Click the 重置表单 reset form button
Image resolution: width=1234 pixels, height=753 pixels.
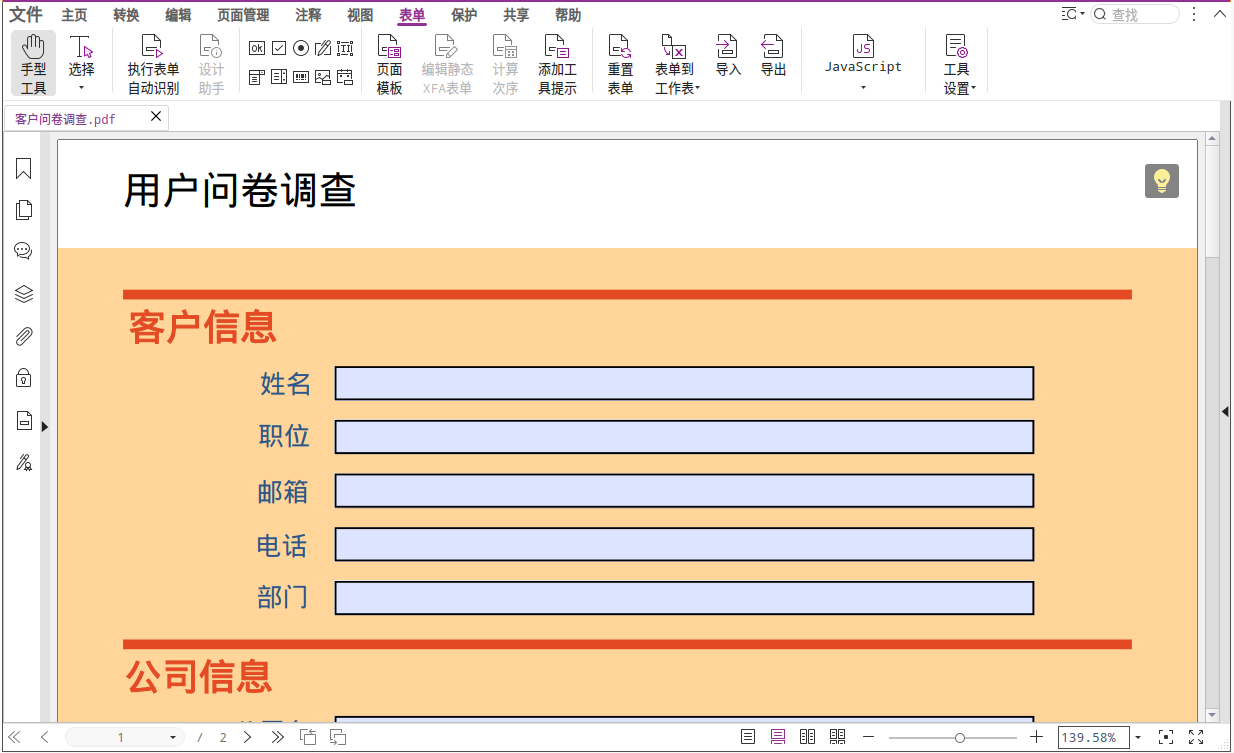click(x=620, y=61)
